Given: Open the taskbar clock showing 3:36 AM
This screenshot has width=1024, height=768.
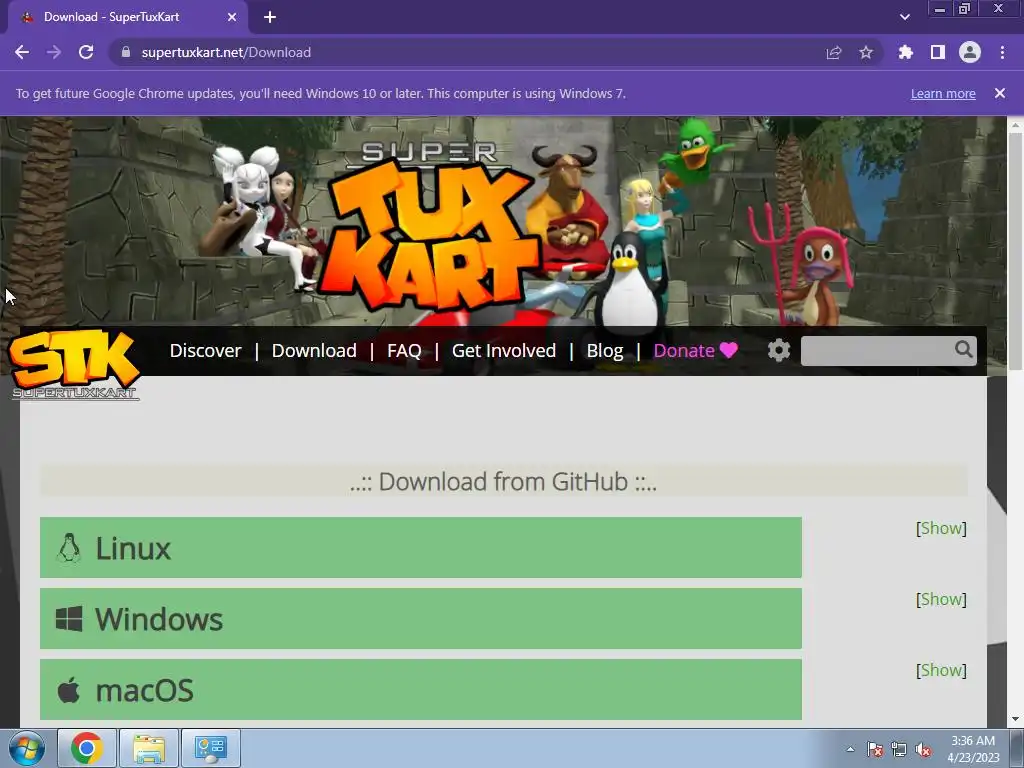Looking at the screenshot, I should 974,749.
